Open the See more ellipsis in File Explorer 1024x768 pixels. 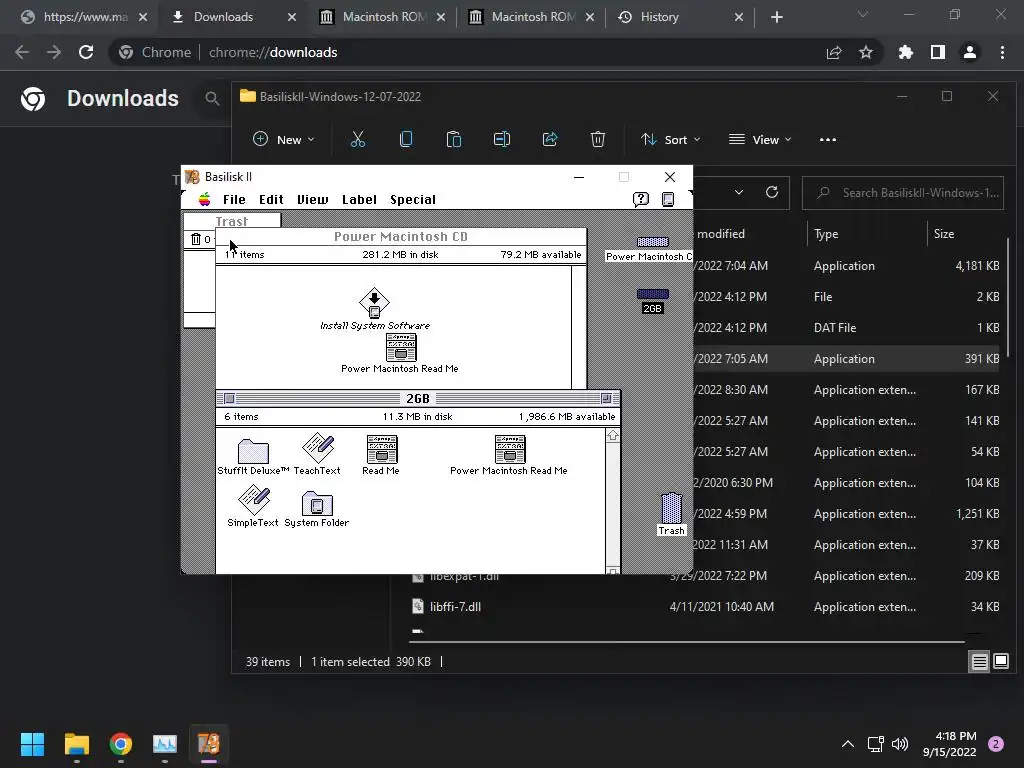coord(827,139)
